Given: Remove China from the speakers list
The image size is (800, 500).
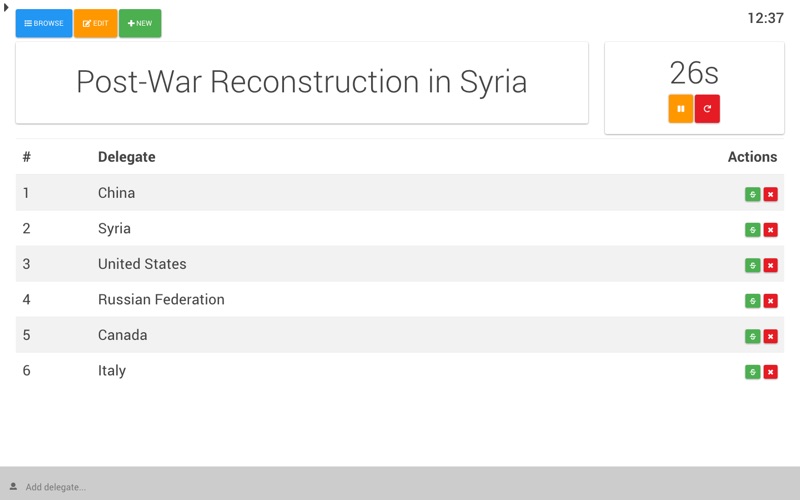Looking at the screenshot, I should click(770, 194).
